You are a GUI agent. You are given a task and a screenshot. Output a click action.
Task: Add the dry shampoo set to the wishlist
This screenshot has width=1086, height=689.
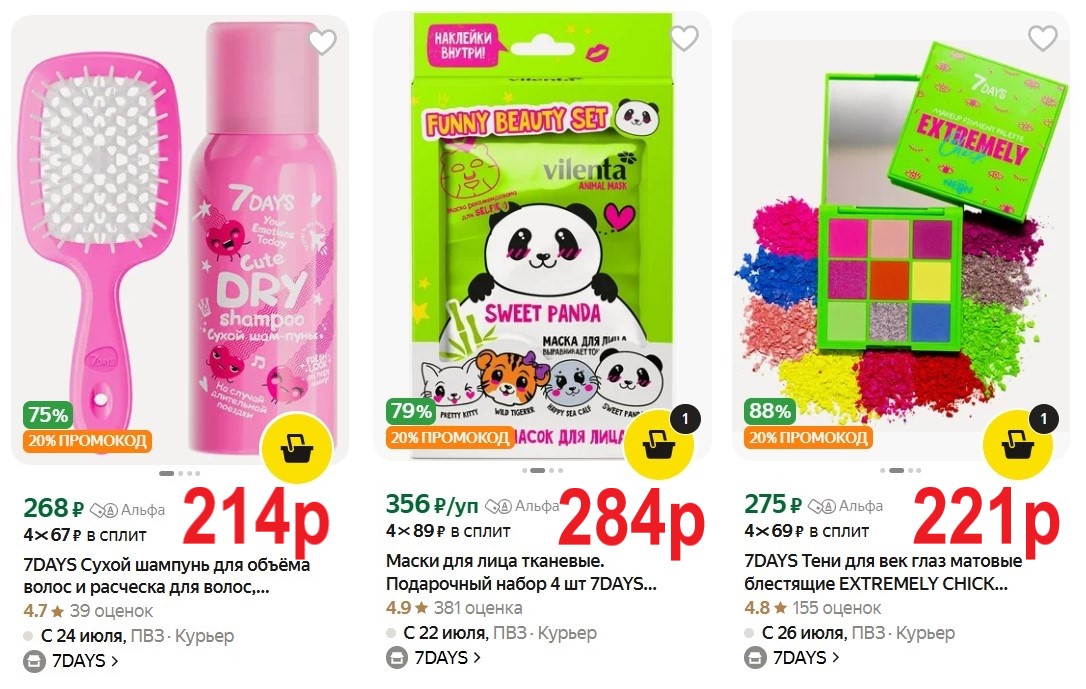click(x=322, y=42)
